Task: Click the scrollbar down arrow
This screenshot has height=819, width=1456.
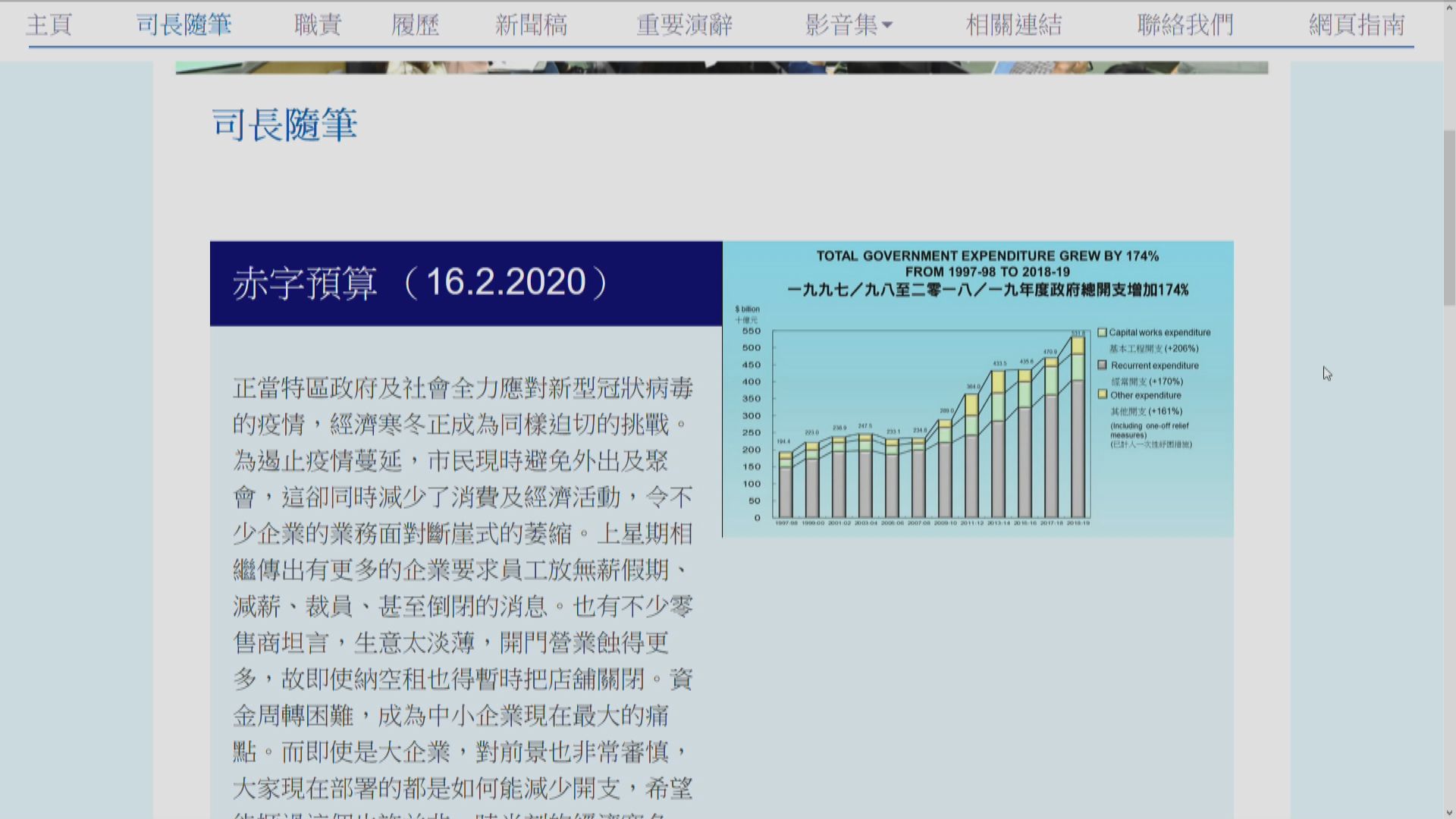Action: pyautogui.click(x=1449, y=812)
